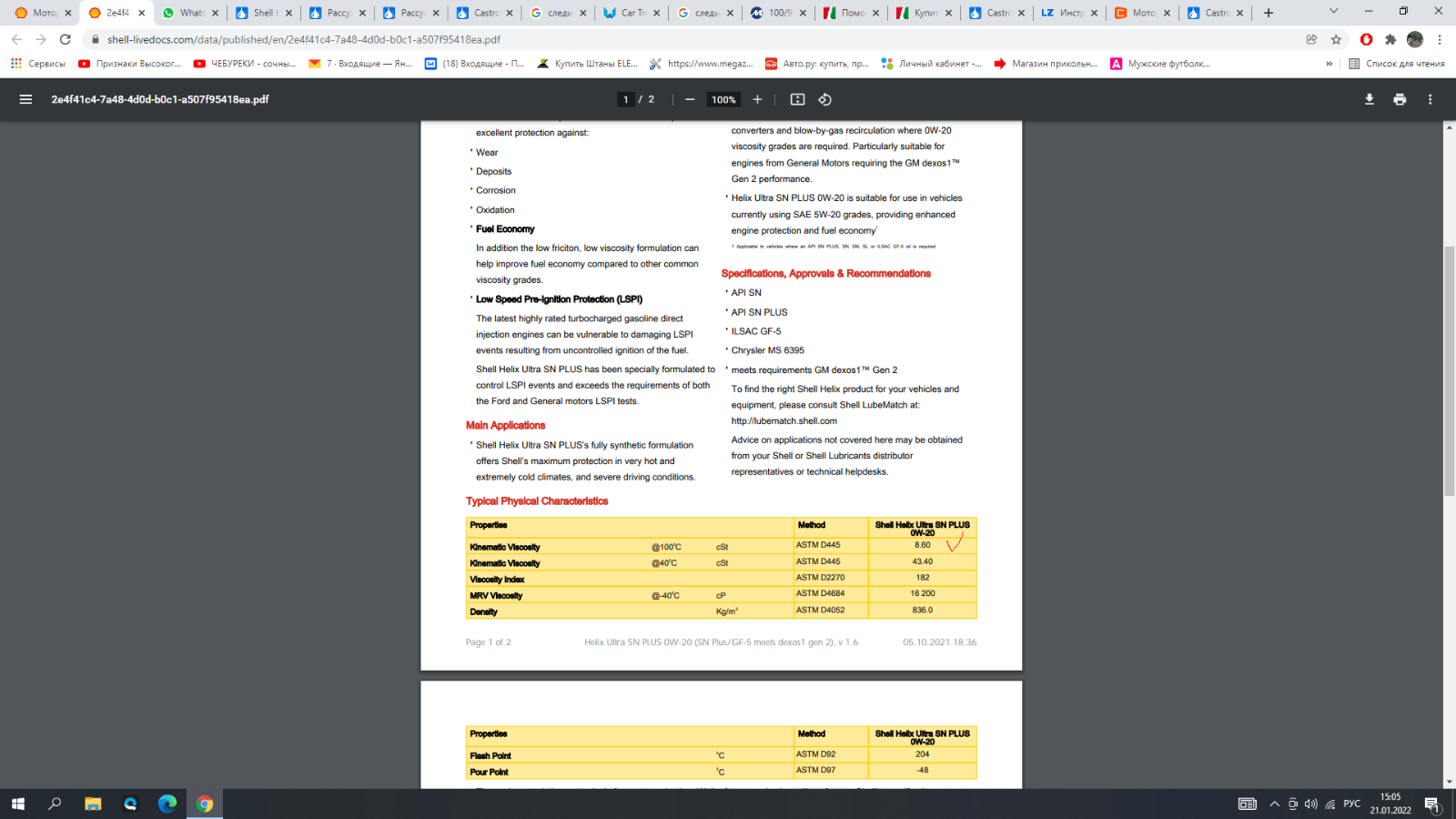Click the ASTM D445 cell for @100°C
The image size is (1456, 819).
(818, 545)
